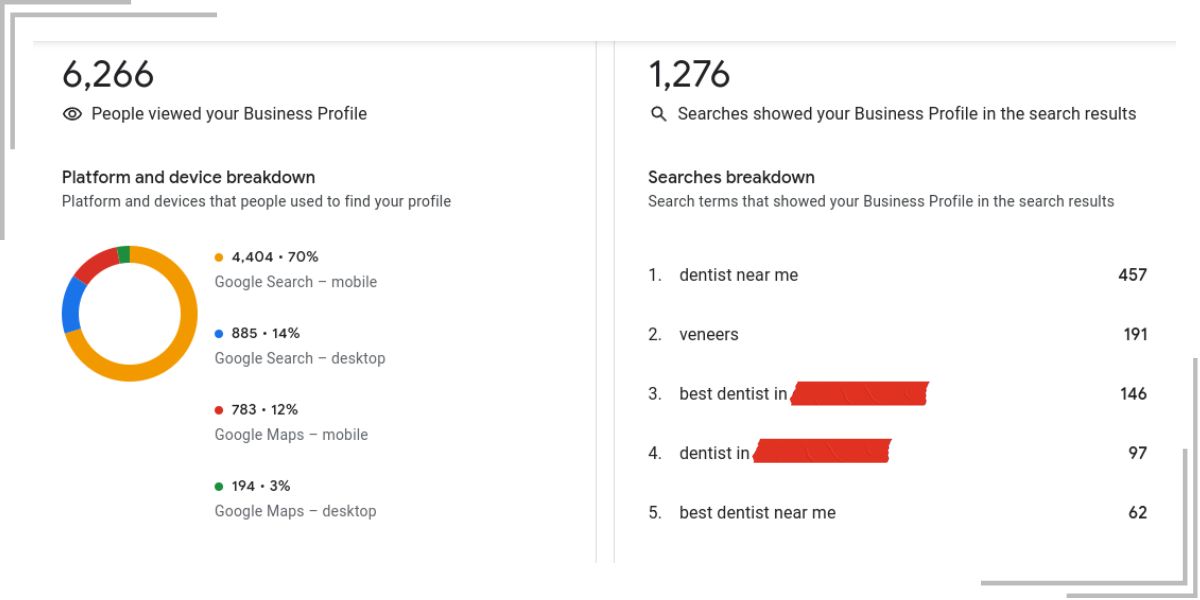The width and height of the screenshot is (1200, 600).
Task: Select the blue Google Search desktop legend dot
Action: [x=219, y=333]
